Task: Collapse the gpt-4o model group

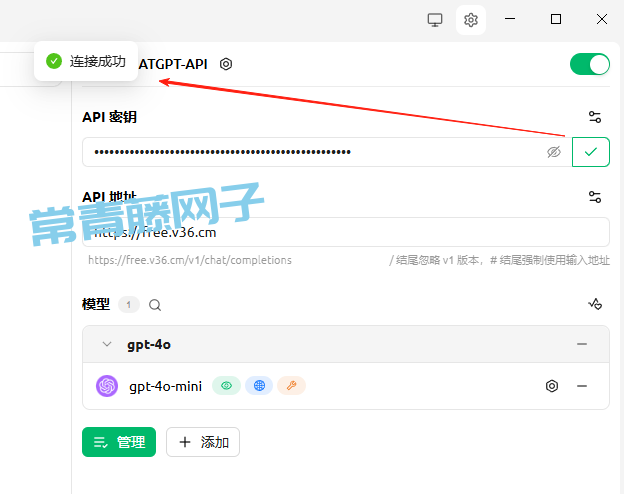Action: click(x=107, y=344)
